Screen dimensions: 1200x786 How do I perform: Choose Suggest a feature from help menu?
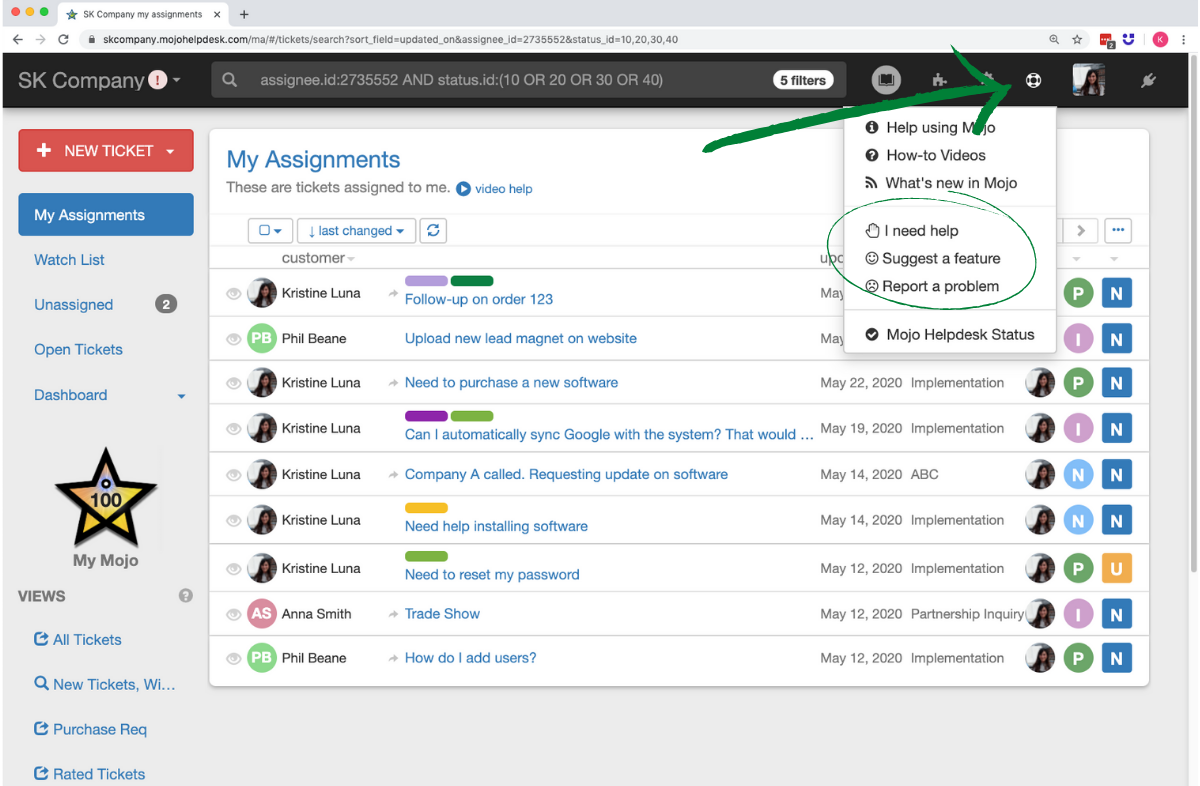pyautogui.click(x=940, y=258)
